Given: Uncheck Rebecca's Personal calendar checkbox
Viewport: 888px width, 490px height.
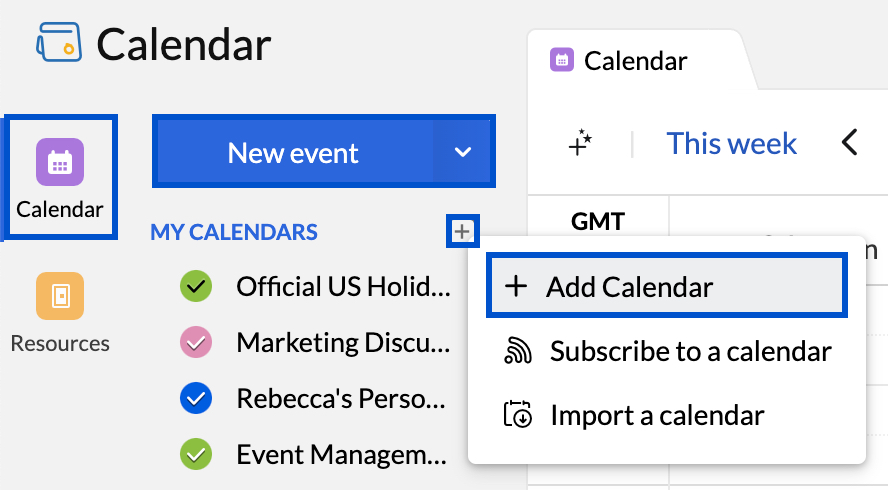Looking at the screenshot, I should pos(195,399).
